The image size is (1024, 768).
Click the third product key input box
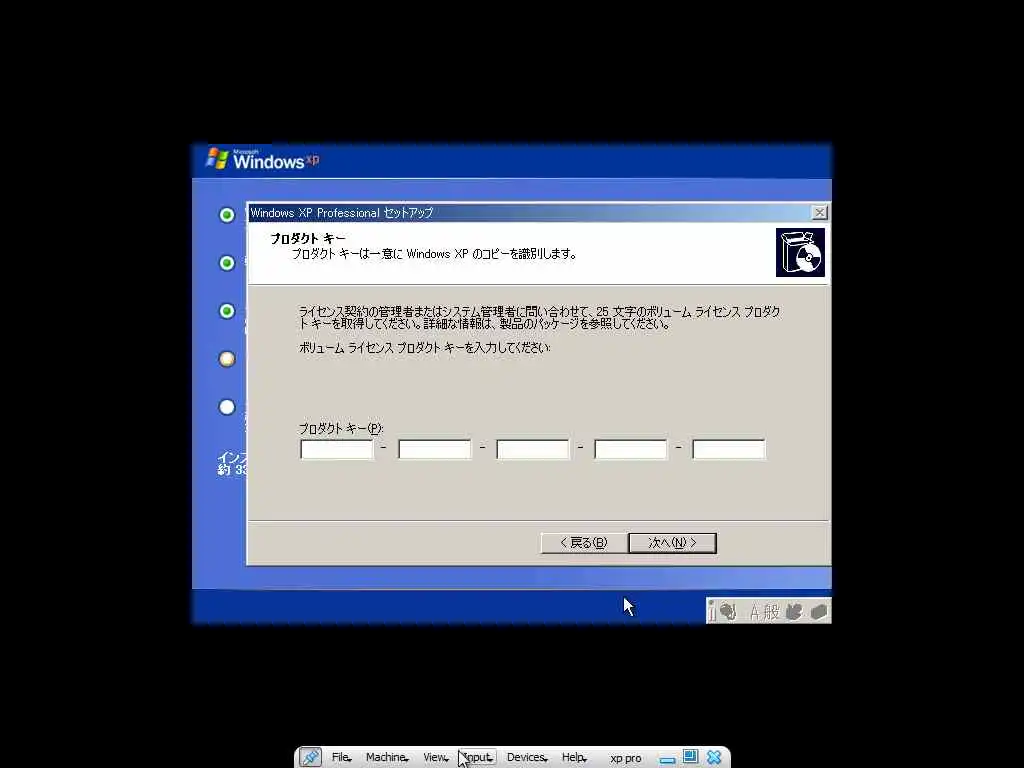coord(532,449)
